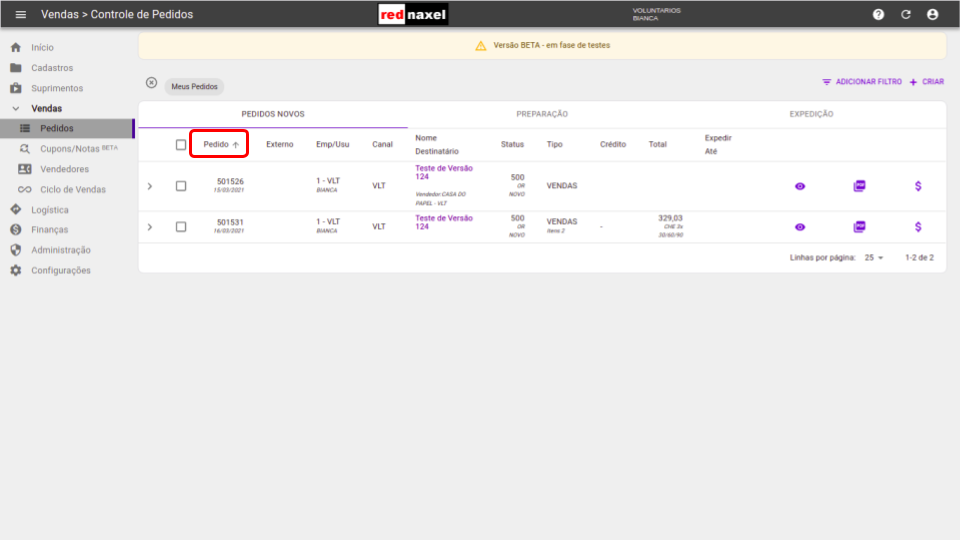Open Teste de Versão 124 link for order 501526
Image resolution: width=960 pixels, height=540 pixels.
click(444, 172)
